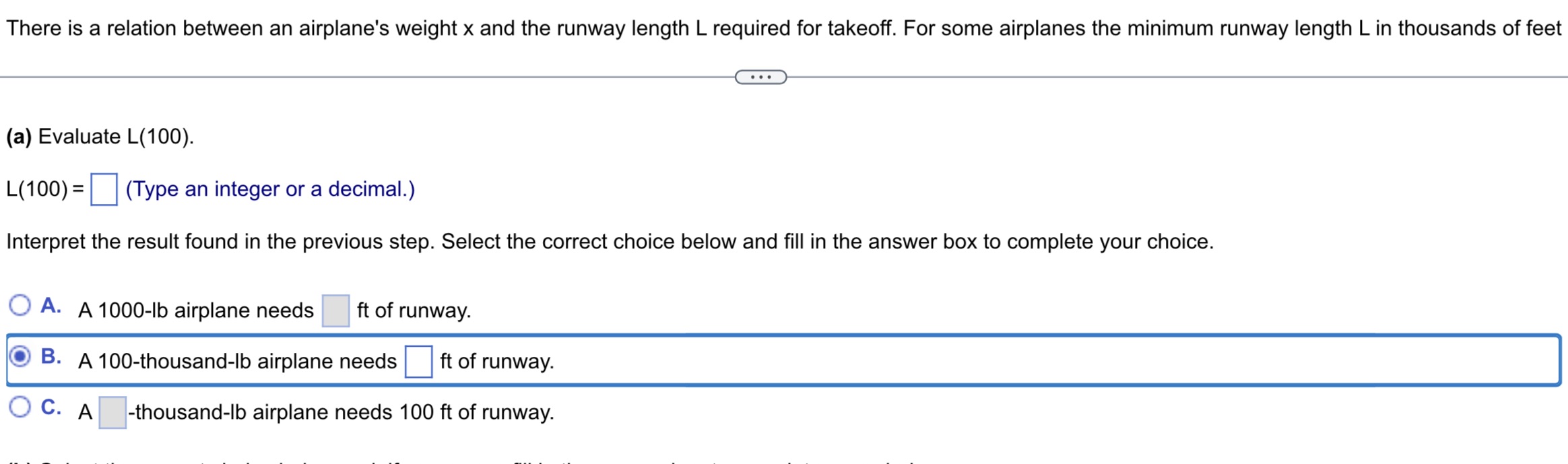Open the ellipsis expander to show full problem
1568x464 pixels.
(761, 77)
